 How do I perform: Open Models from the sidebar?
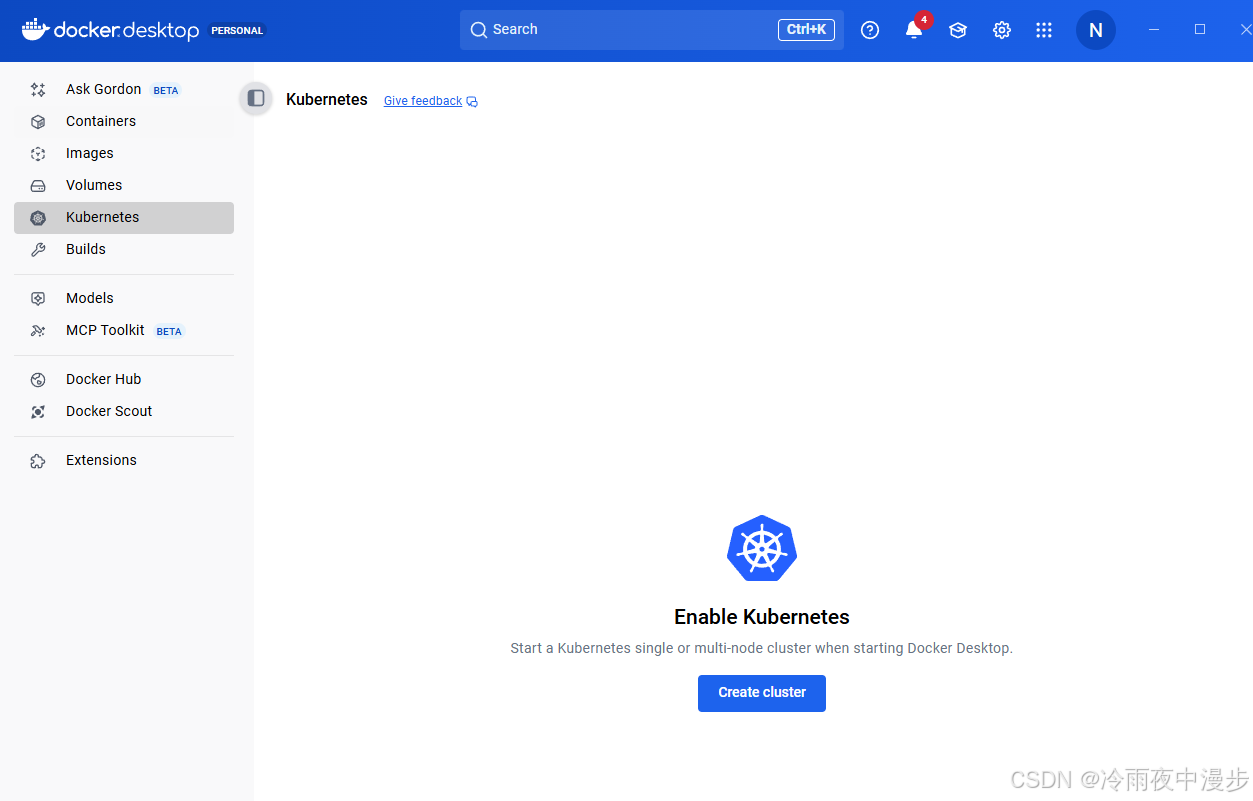(124, 298)
